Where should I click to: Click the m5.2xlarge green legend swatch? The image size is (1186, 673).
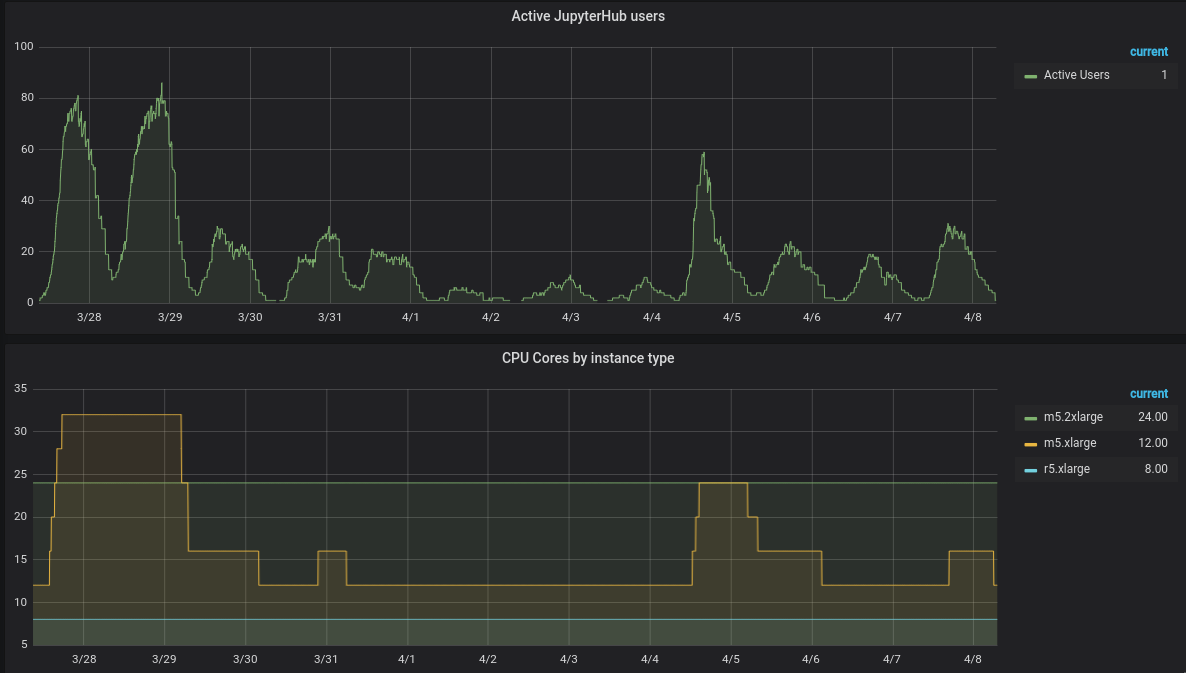[1030, 418]
